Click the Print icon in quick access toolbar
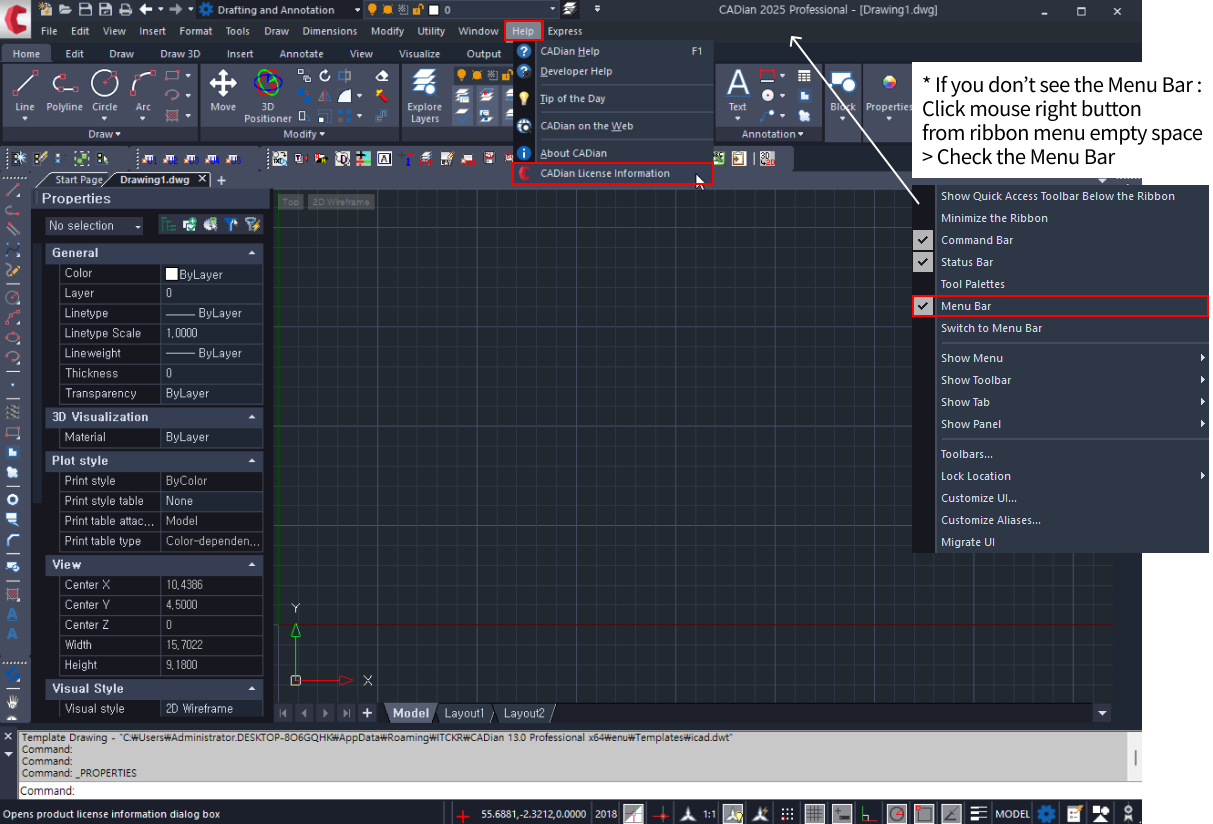The width and height of the screenshot is (1213, 824). coord(125,9)
